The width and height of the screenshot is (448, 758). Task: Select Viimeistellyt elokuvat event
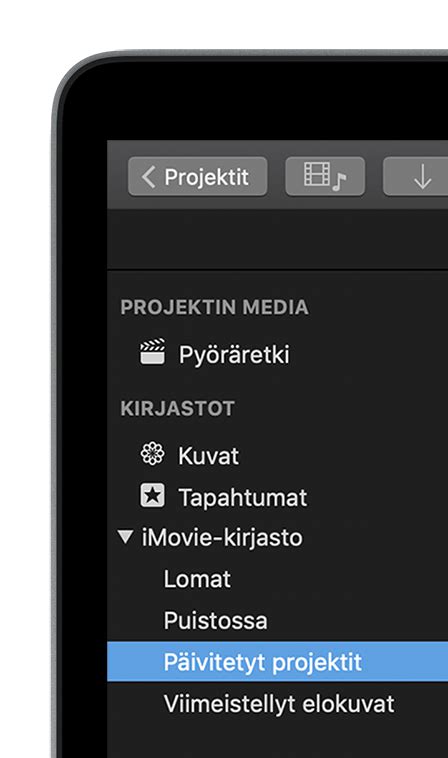[x=277, y=704]
